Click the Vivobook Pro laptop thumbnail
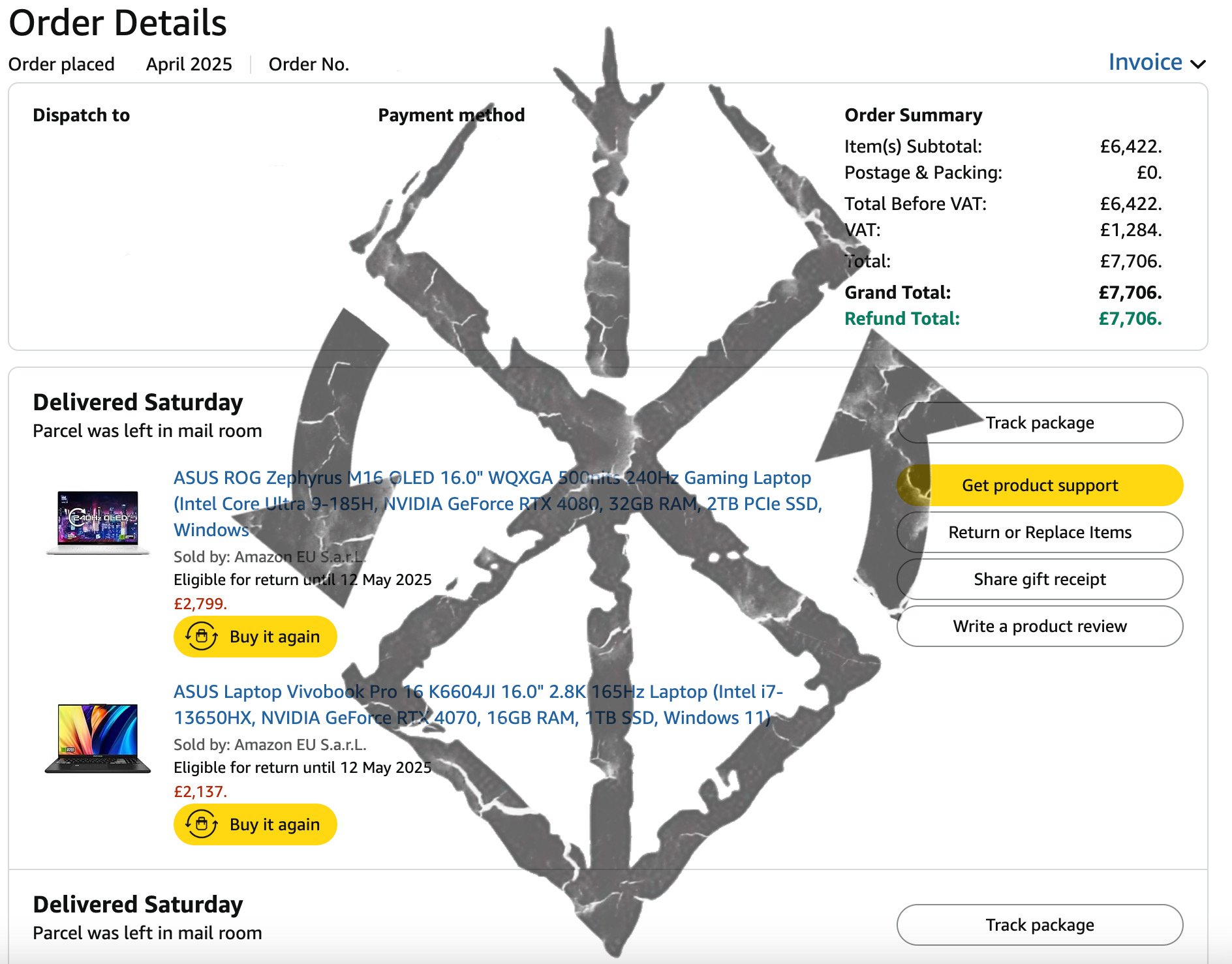 point(98,738)
